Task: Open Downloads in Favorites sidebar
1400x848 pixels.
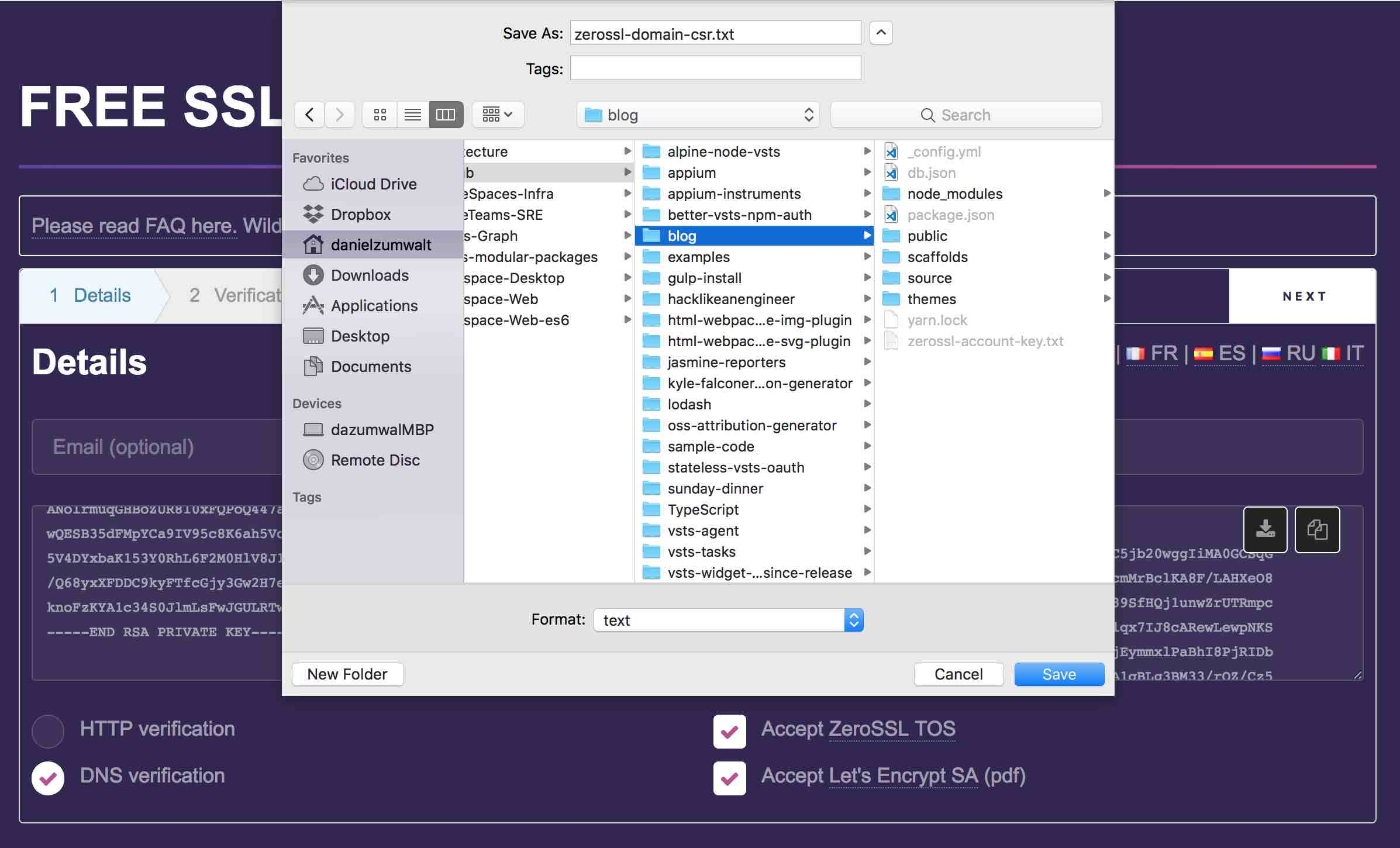Action: click(x=370, y=275)
